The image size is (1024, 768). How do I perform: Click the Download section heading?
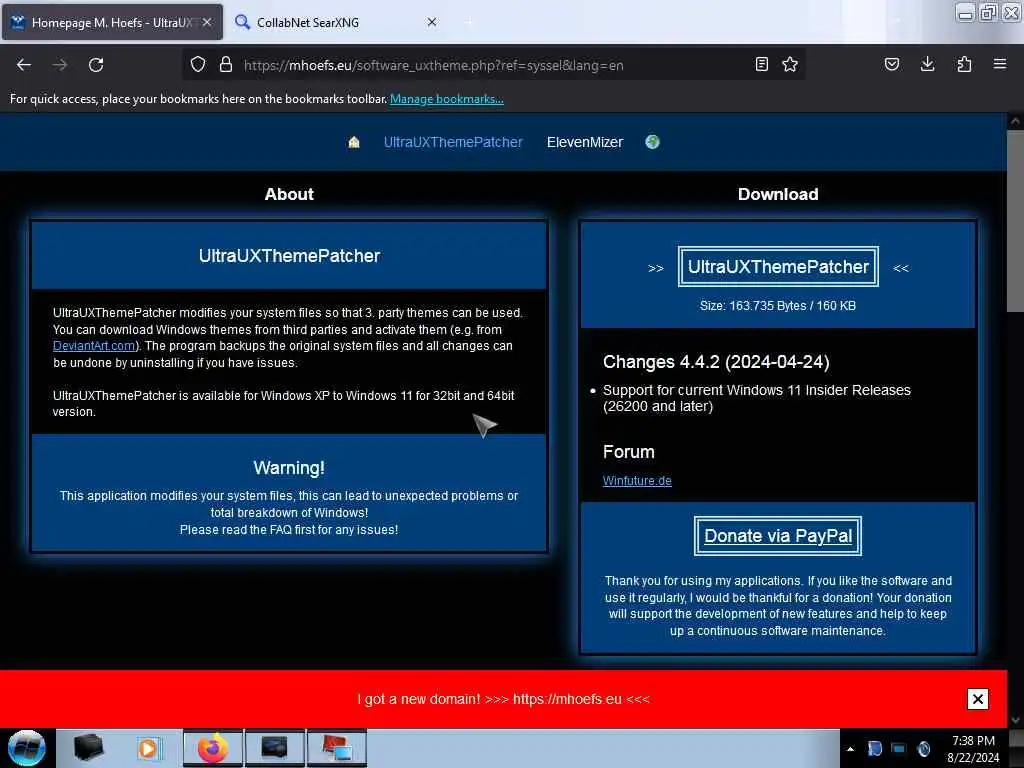click(x=778, y=194)
